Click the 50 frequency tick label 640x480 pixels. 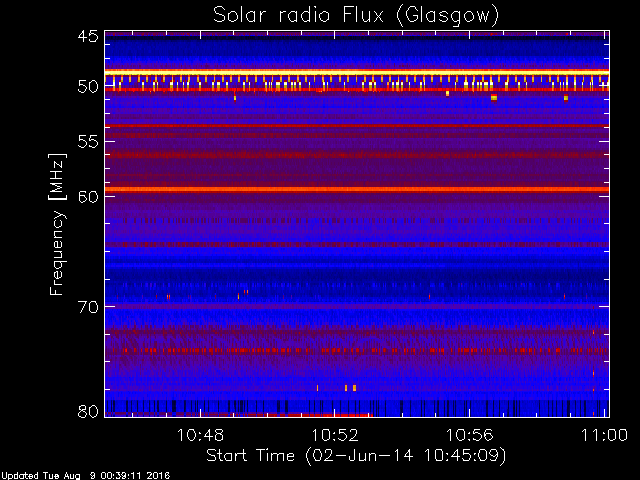pos(88,87)
